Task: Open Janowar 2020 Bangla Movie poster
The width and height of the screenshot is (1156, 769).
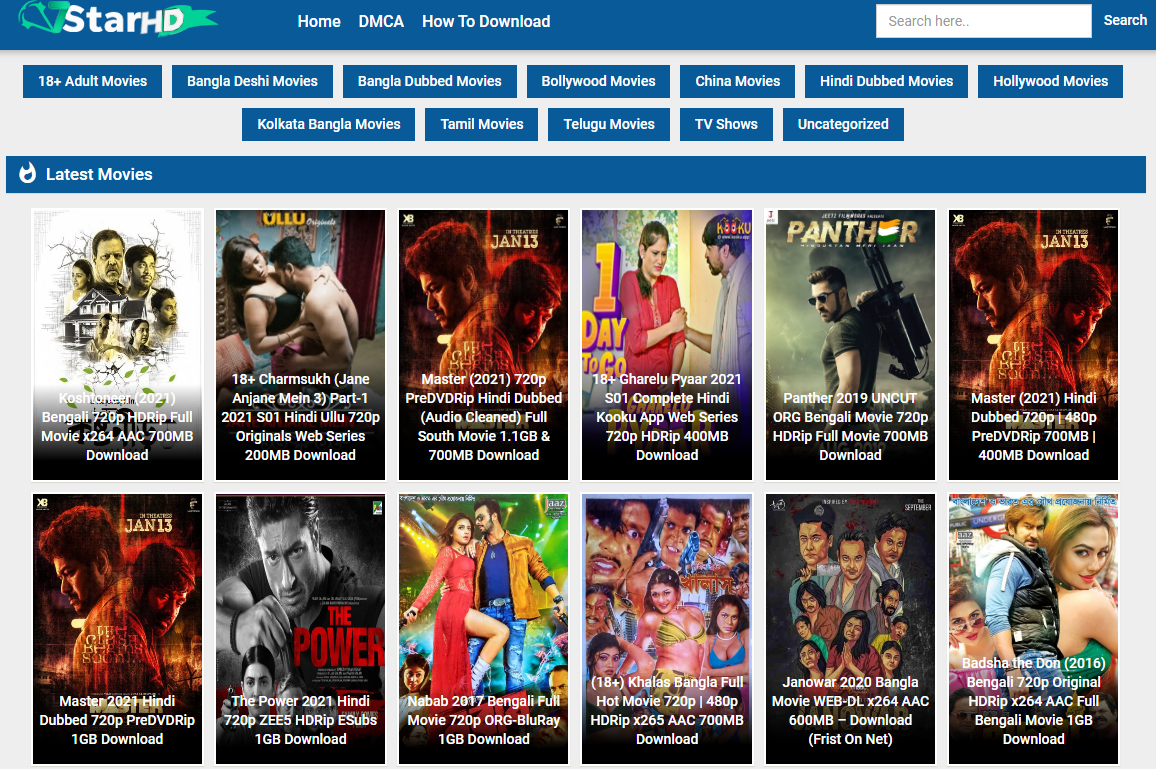Action: 850,629
